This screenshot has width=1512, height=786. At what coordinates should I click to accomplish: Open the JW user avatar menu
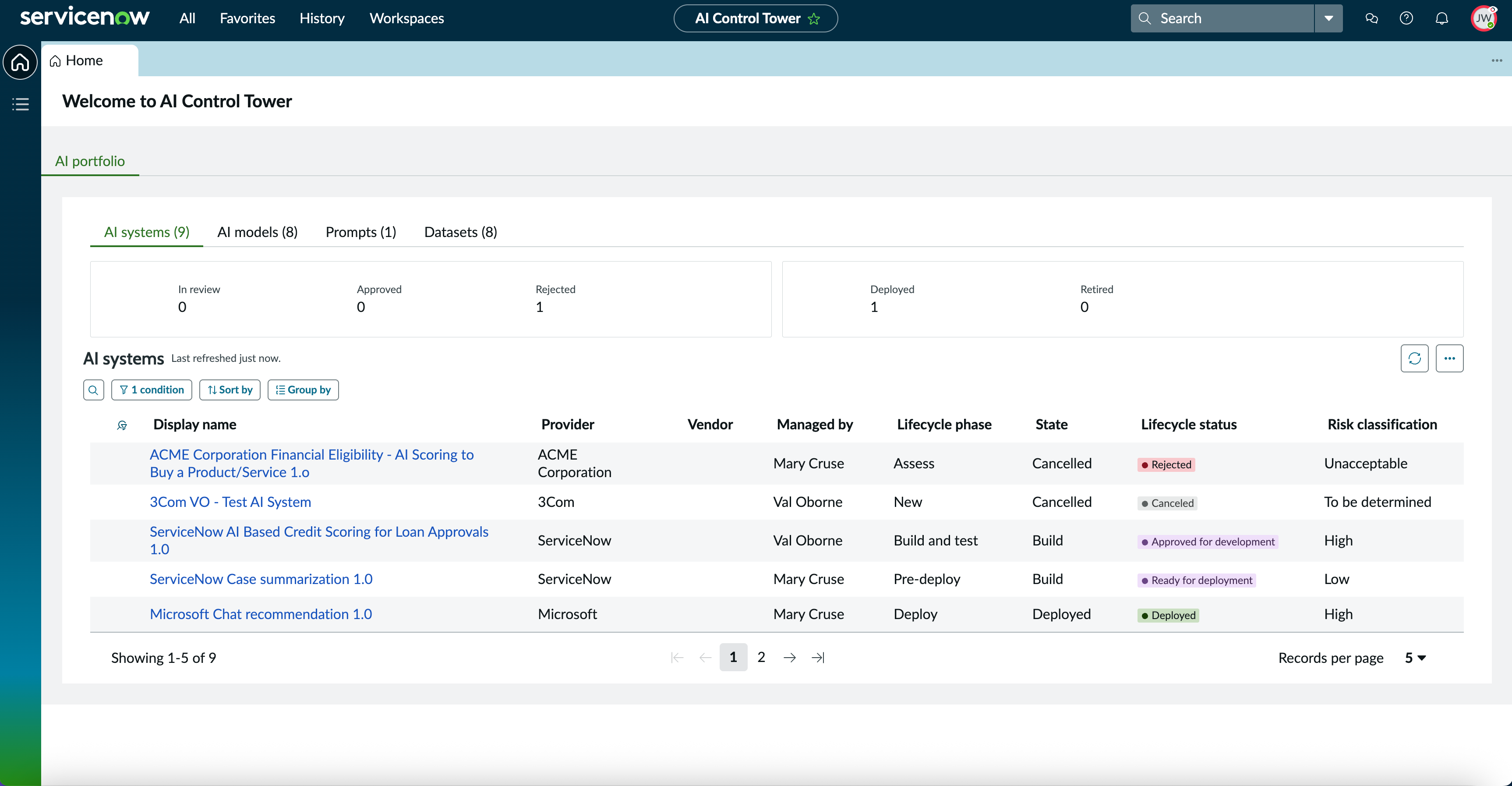tap(1484, 18)
